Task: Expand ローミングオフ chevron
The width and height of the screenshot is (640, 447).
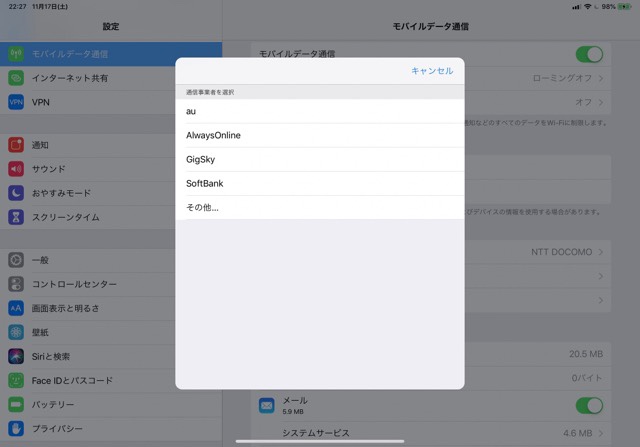Action: click(x=601, y=78)
